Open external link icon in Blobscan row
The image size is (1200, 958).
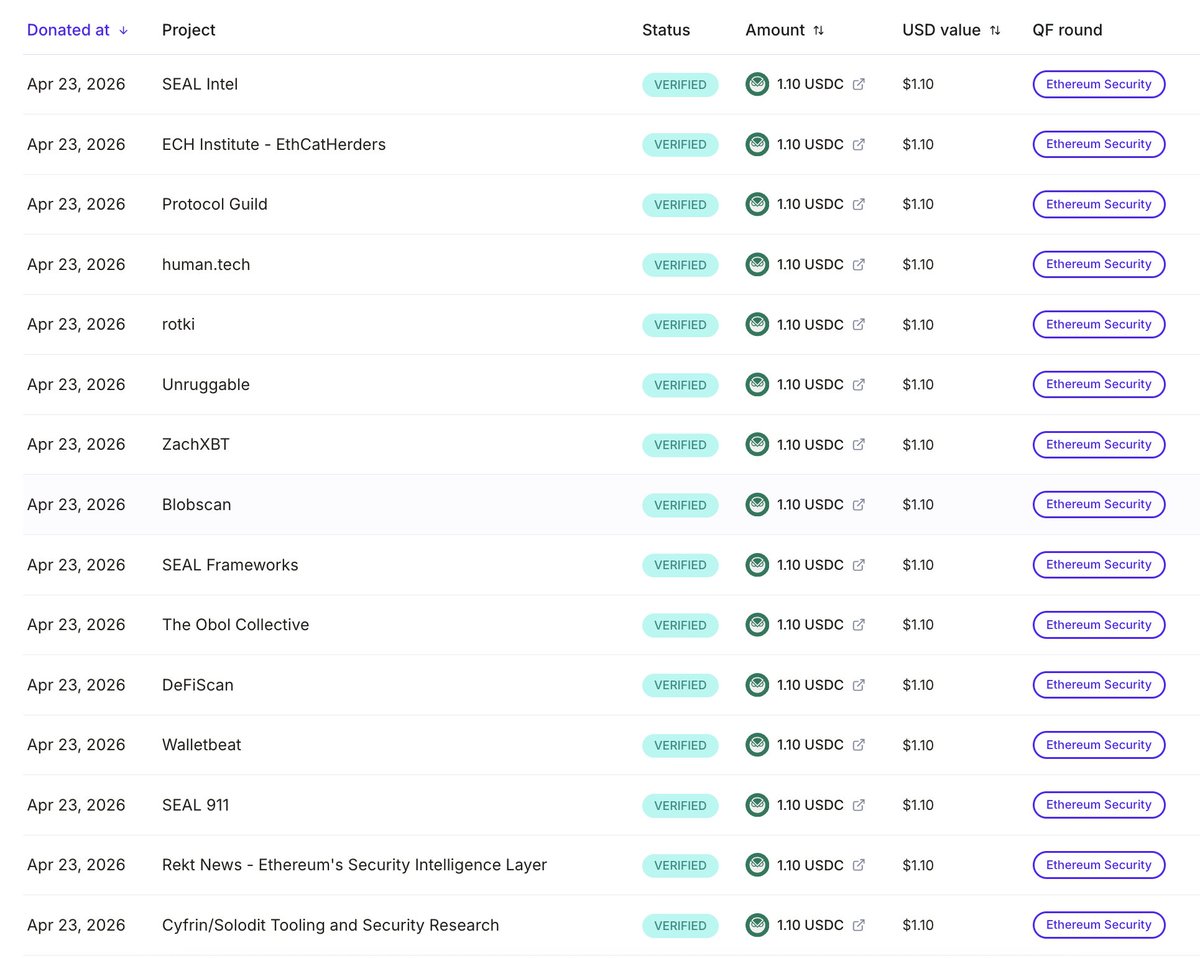point(858,504)
